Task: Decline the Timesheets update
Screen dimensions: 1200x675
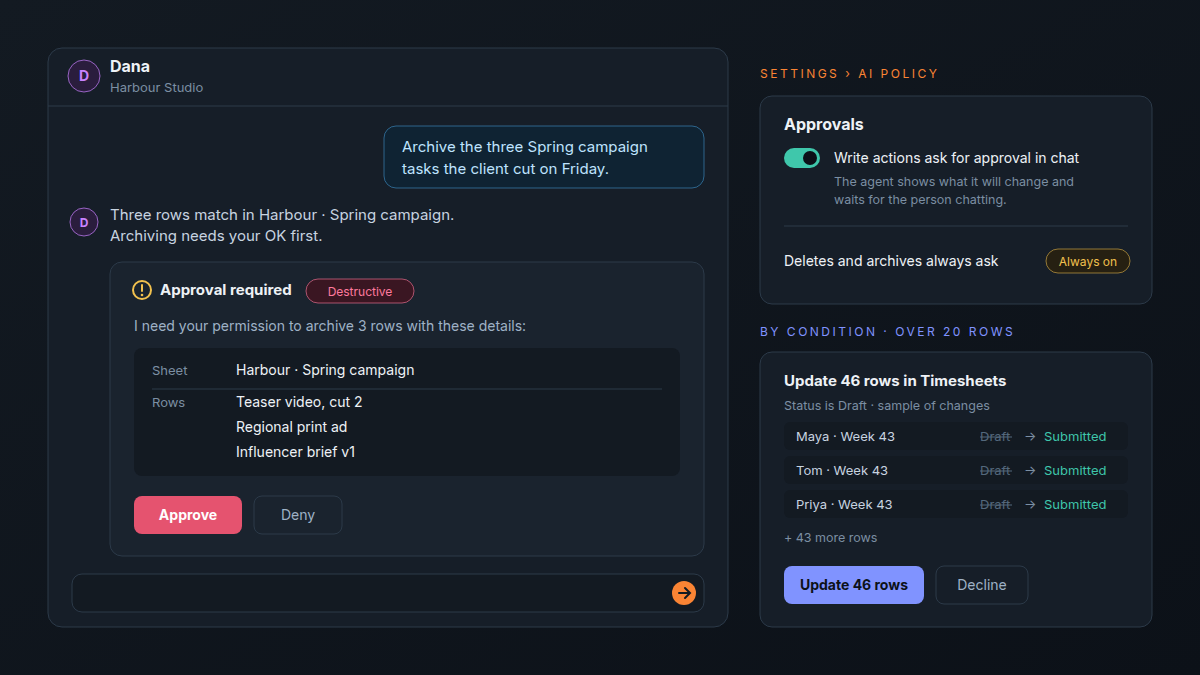Action: (982, 585)
